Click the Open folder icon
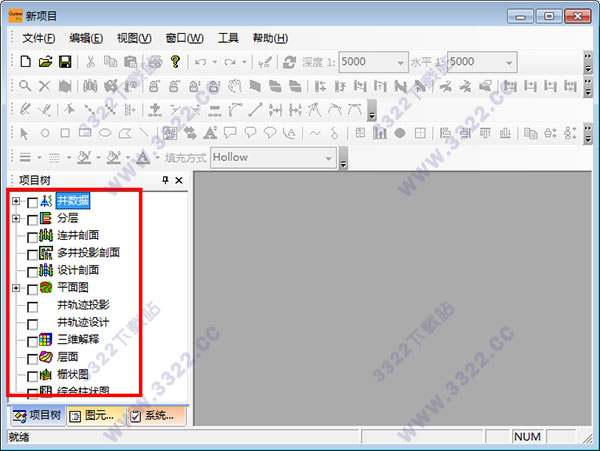600x451 pixels. pos(45,62)
